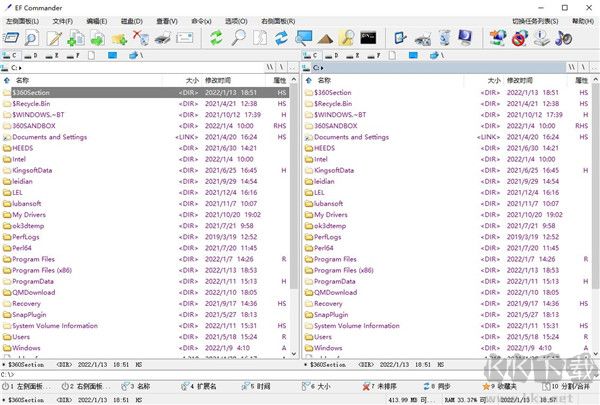
Task: Click the green refresh arrows toolbar icon
Action: 217,38
